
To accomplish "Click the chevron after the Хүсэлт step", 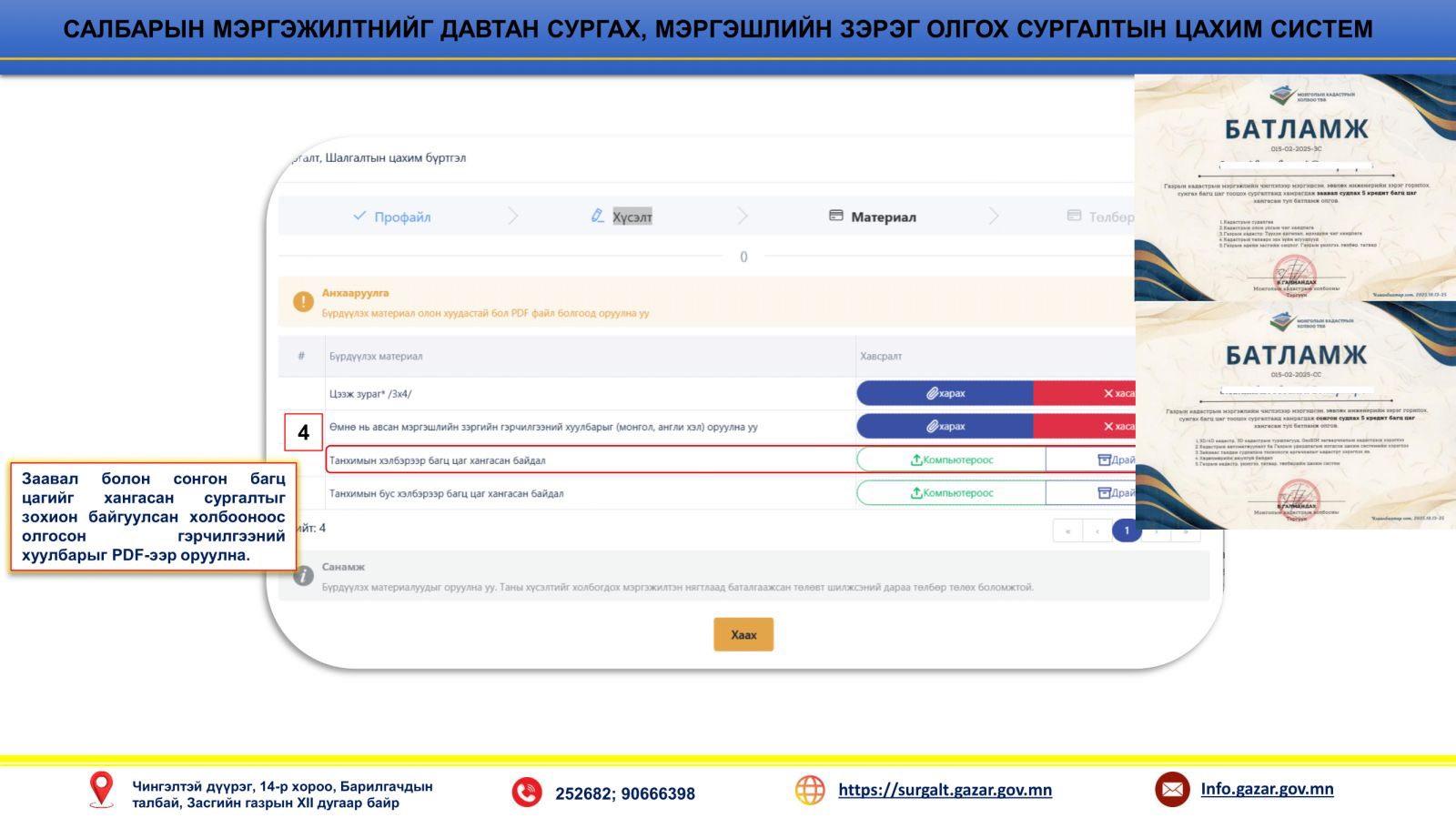I will 743,217.
